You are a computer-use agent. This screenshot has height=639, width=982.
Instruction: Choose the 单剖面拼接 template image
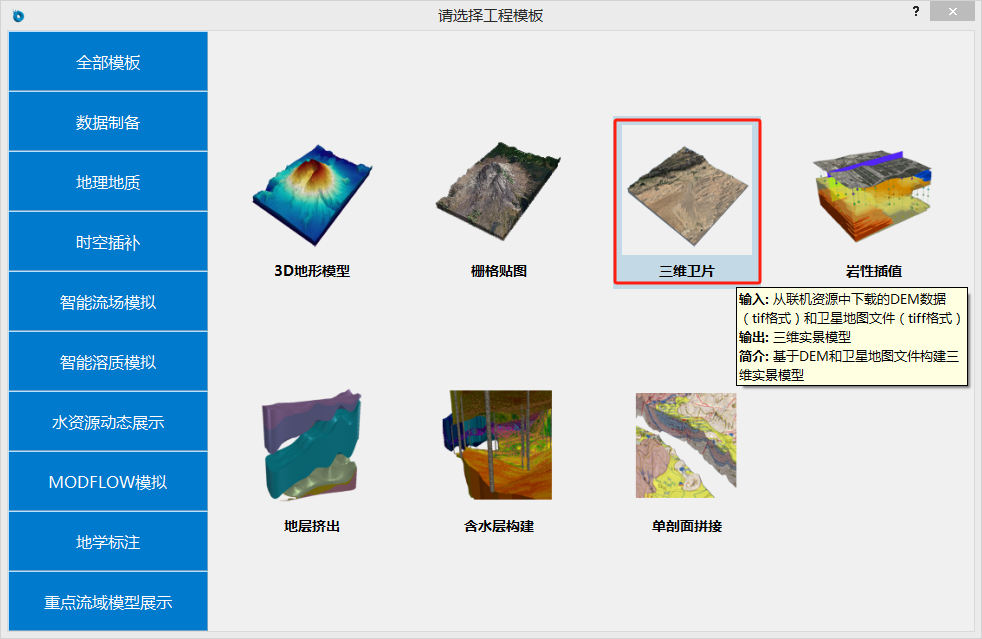(x=686, y=446)
